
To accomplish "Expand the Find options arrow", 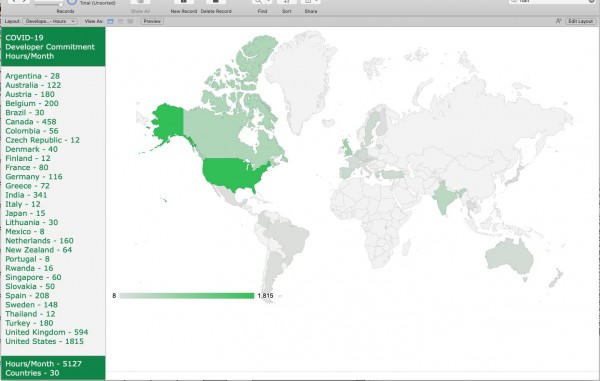I will (x=269, y=2).
